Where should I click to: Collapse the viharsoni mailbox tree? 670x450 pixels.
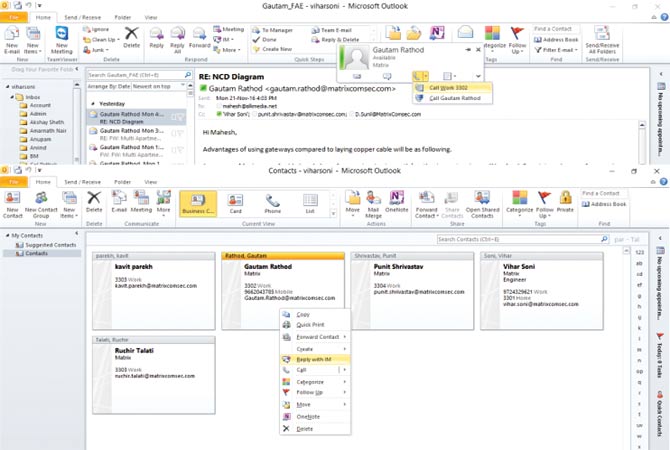(7, 87)
